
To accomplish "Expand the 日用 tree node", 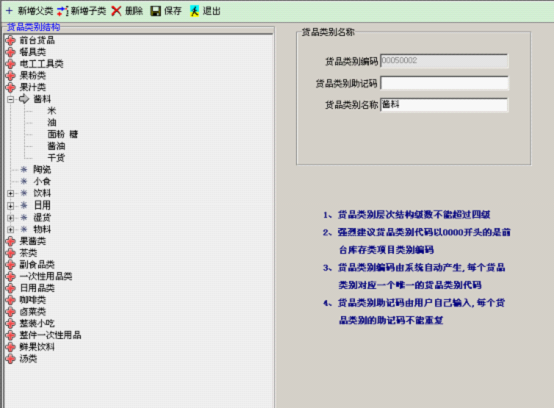I will point(11,206).
